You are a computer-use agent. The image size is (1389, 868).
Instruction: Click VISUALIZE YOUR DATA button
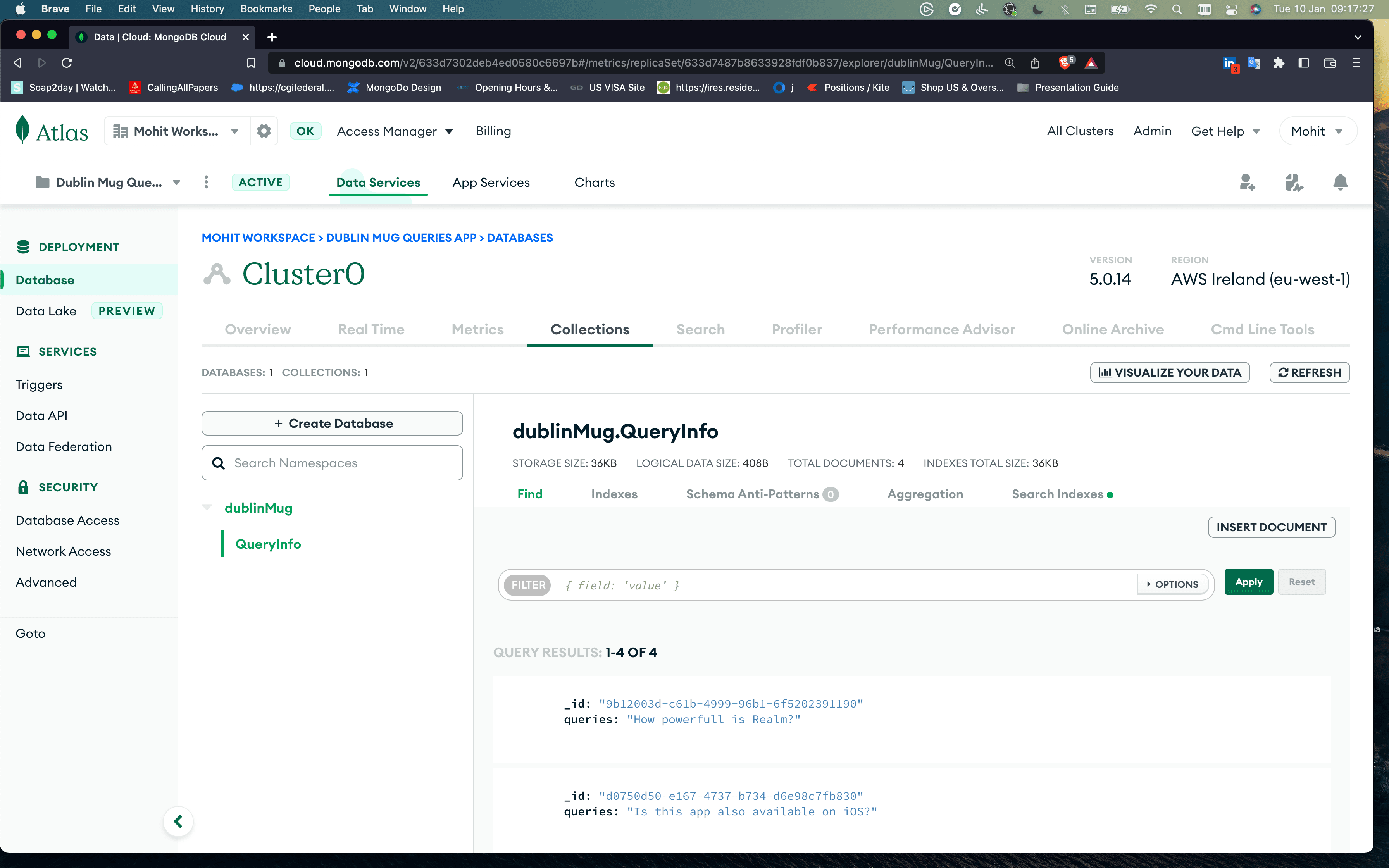click(1170, 372)
